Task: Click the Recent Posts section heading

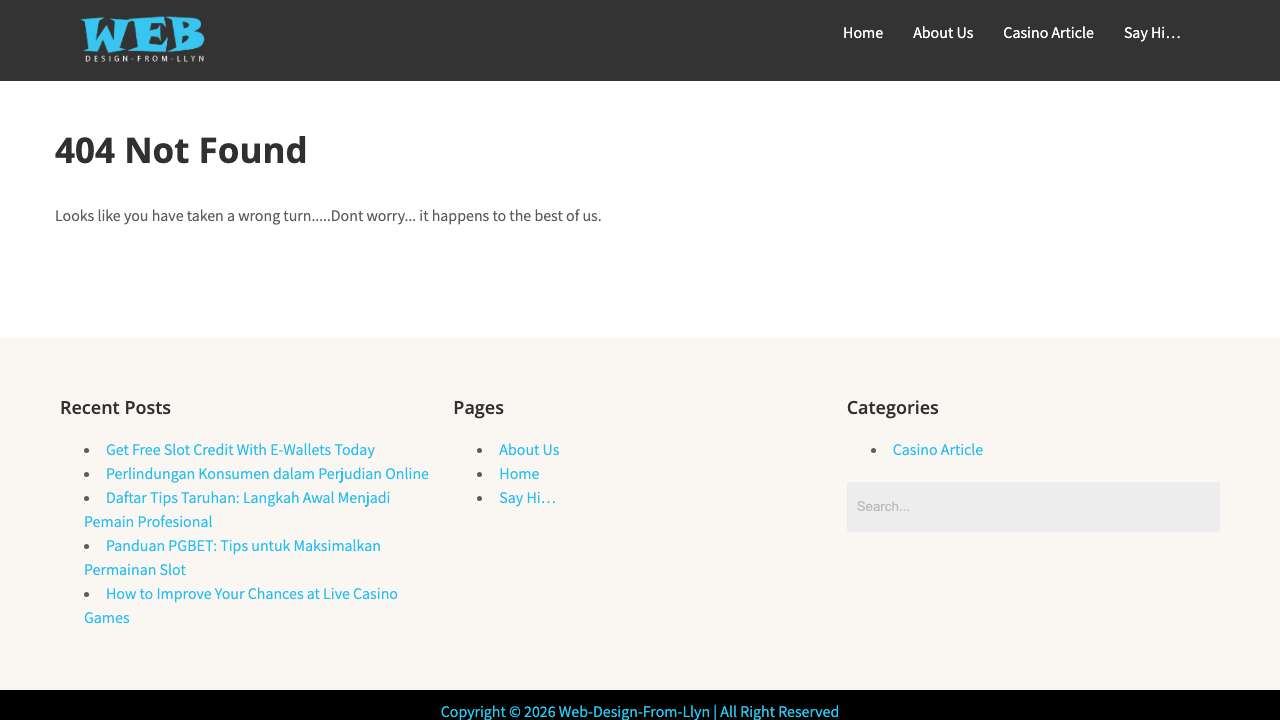Action: (x=115, y=408)
